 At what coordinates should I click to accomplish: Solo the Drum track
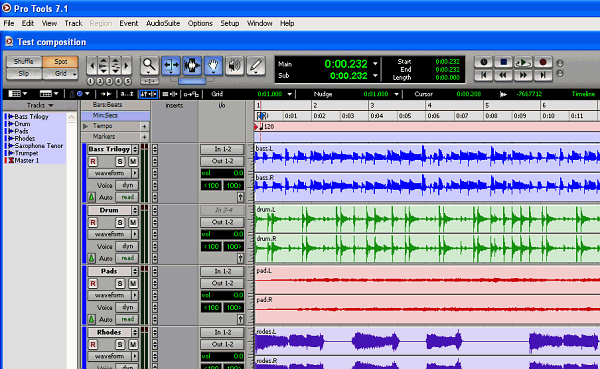(120, 222)
